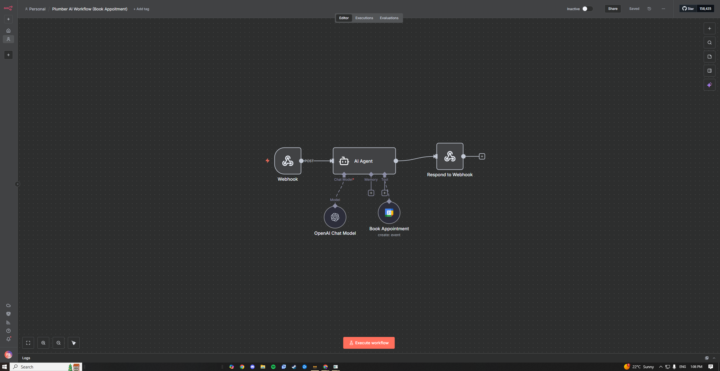Click the Saved button

click(634, 9)
